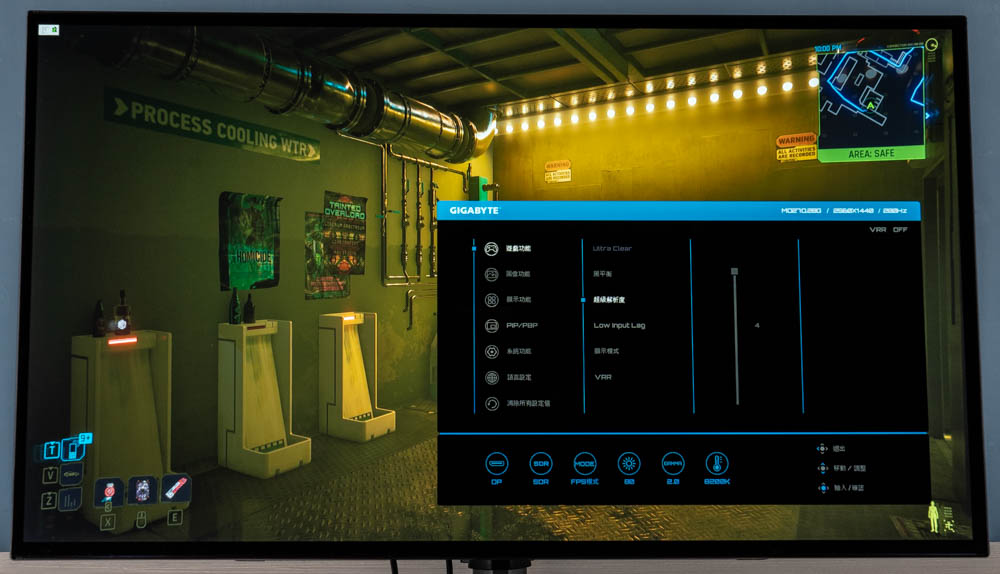Viewport: 1000px width, 574px height.
Task: Toggle the Low Input Lag setting
Action: coord(619,326)
